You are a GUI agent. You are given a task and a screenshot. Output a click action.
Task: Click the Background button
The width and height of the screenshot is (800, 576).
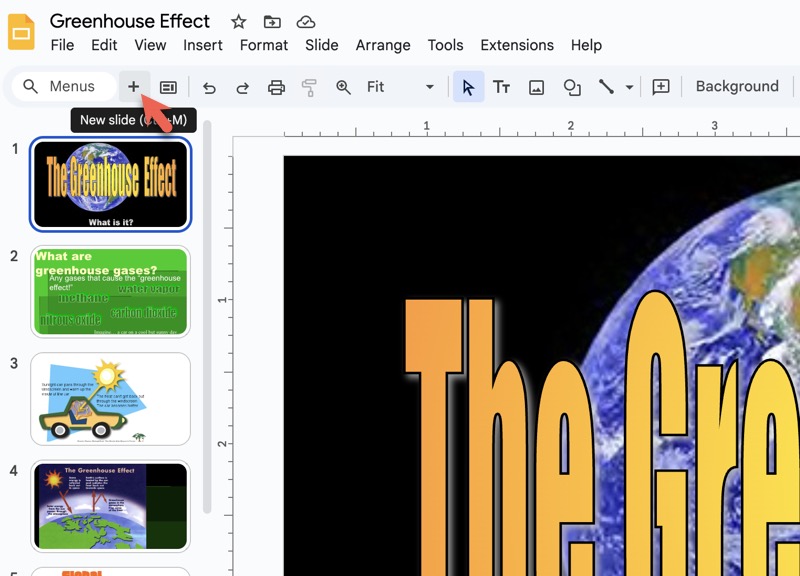737,87
